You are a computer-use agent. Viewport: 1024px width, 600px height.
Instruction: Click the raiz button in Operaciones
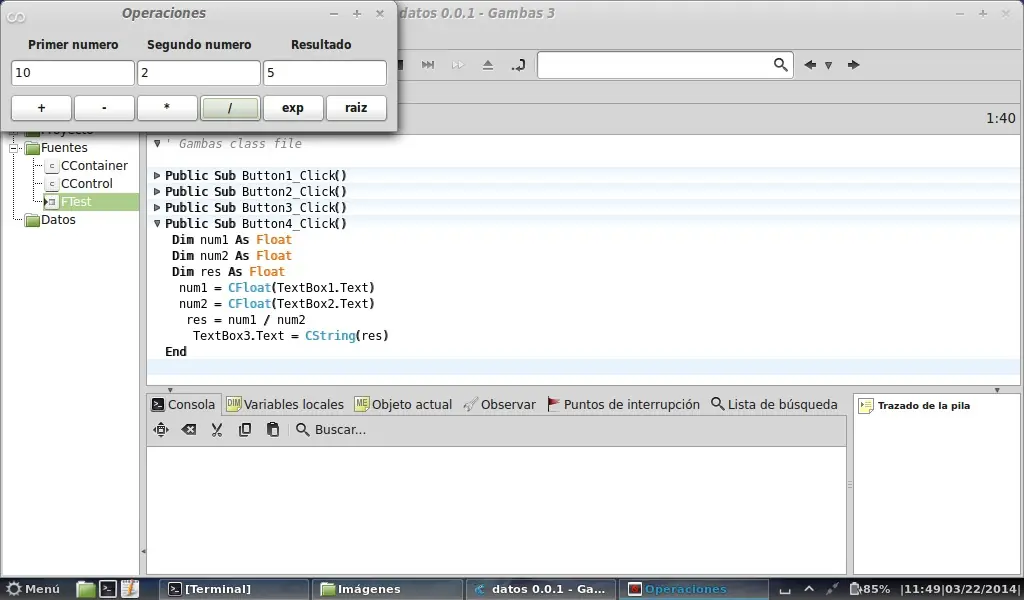pos(356,108)
